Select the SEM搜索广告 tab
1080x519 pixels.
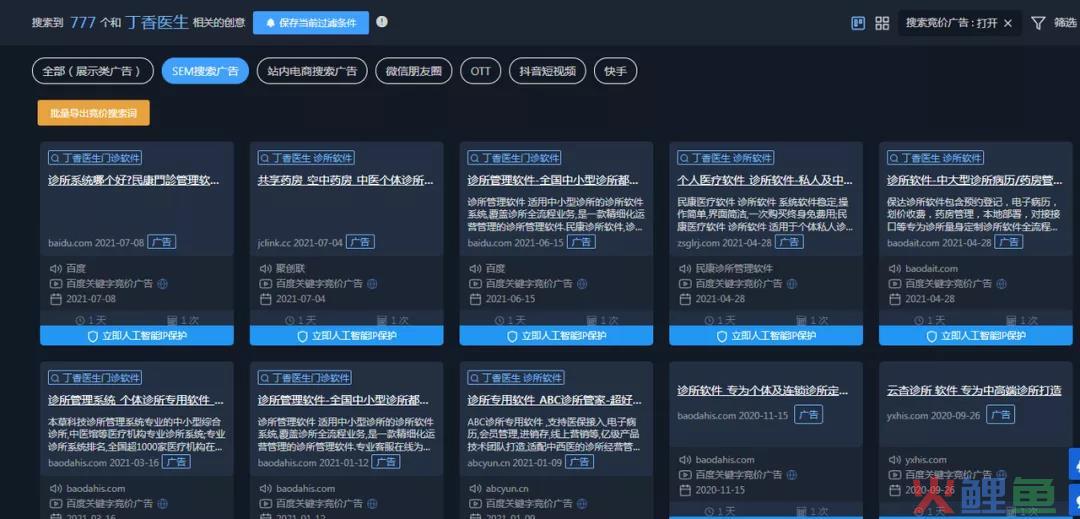click(x=205, y=71)
